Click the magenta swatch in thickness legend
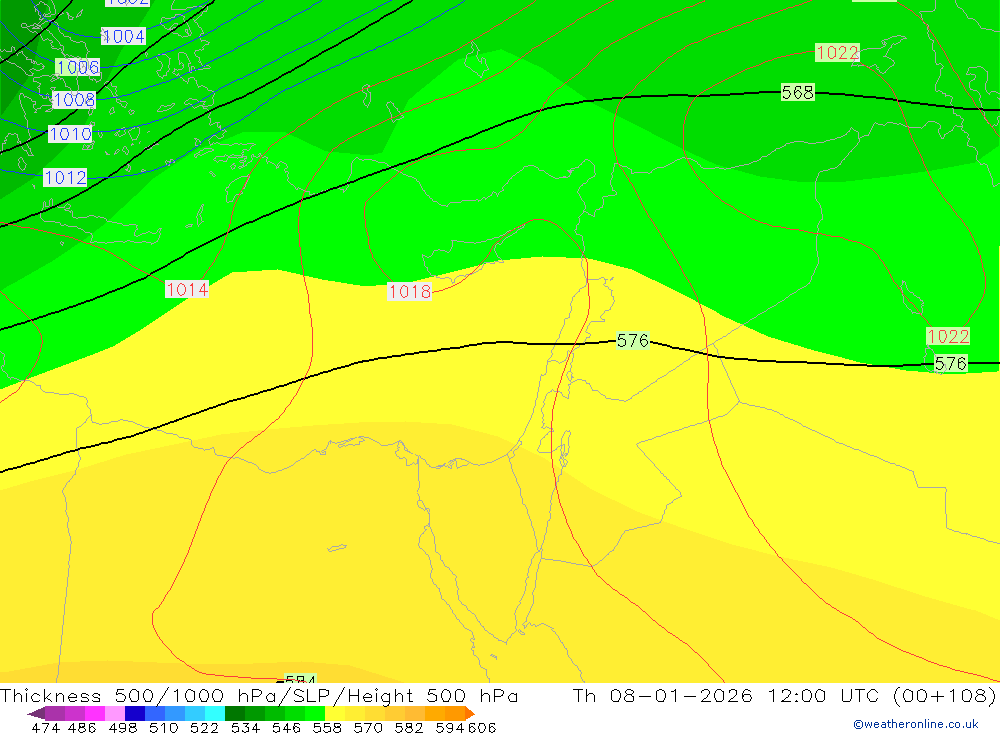1000x733 pixels. 95,713
